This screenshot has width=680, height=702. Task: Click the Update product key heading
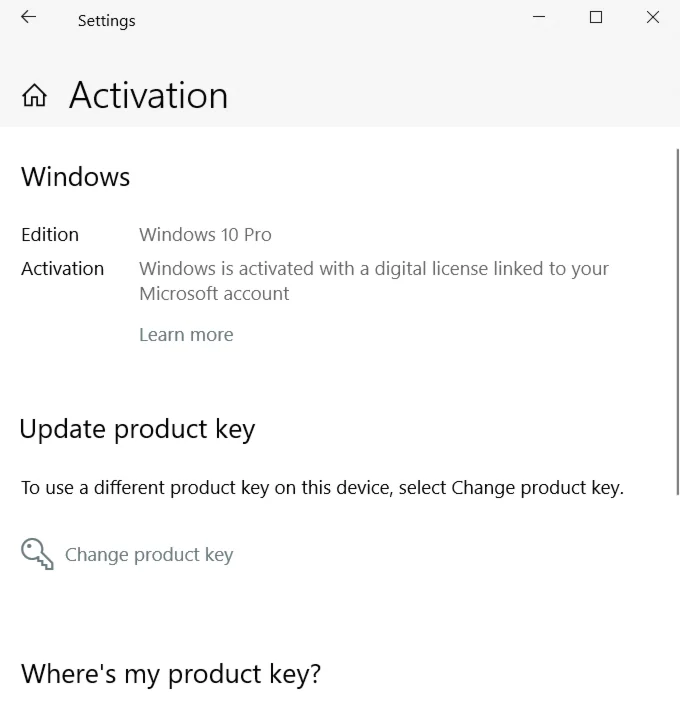tap(137, 429)
